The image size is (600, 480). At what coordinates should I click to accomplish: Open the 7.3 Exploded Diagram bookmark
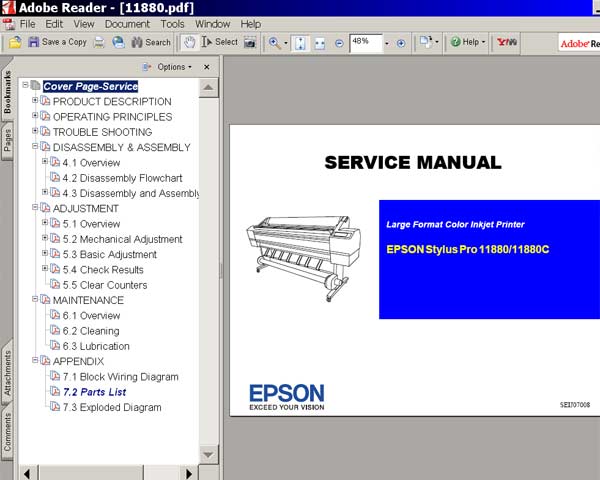pyautogui.click(x=112, y=408)
